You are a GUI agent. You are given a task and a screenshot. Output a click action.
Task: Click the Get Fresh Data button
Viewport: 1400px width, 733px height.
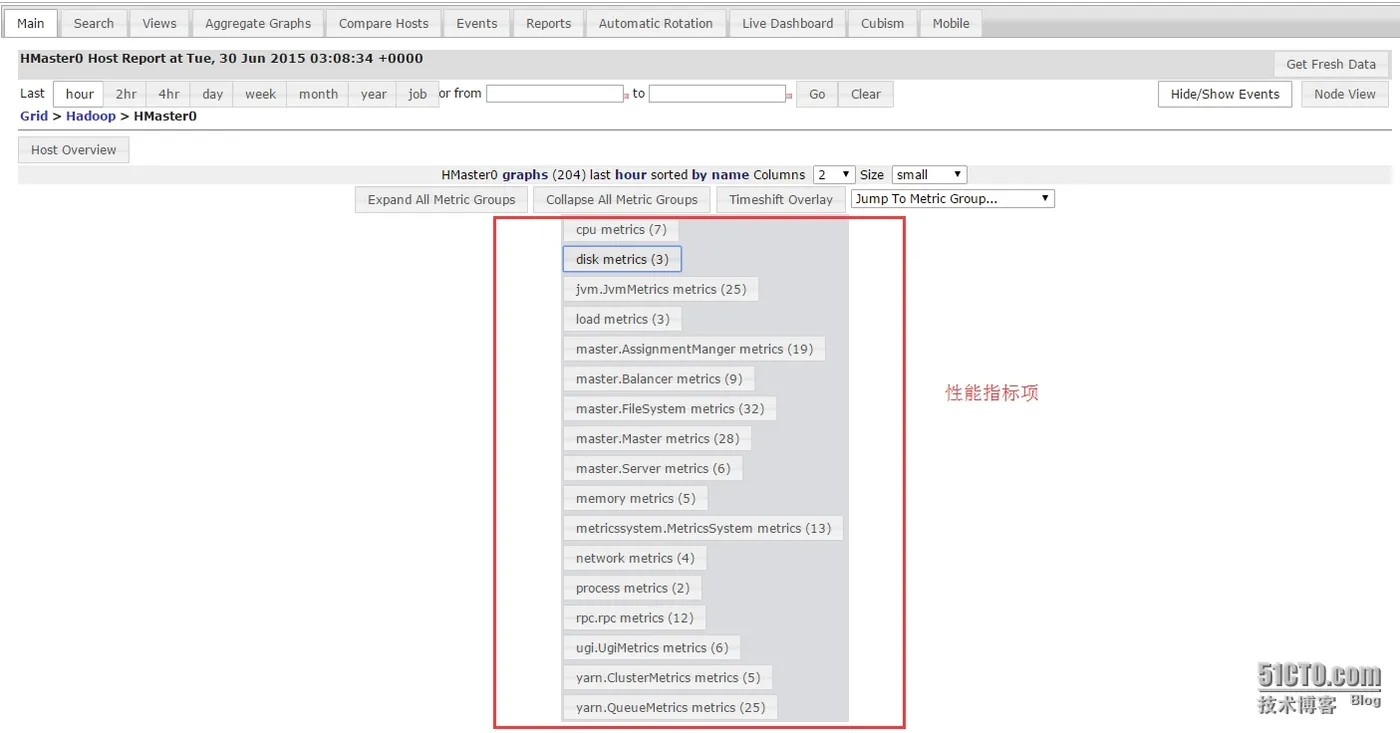[1331, 64]
